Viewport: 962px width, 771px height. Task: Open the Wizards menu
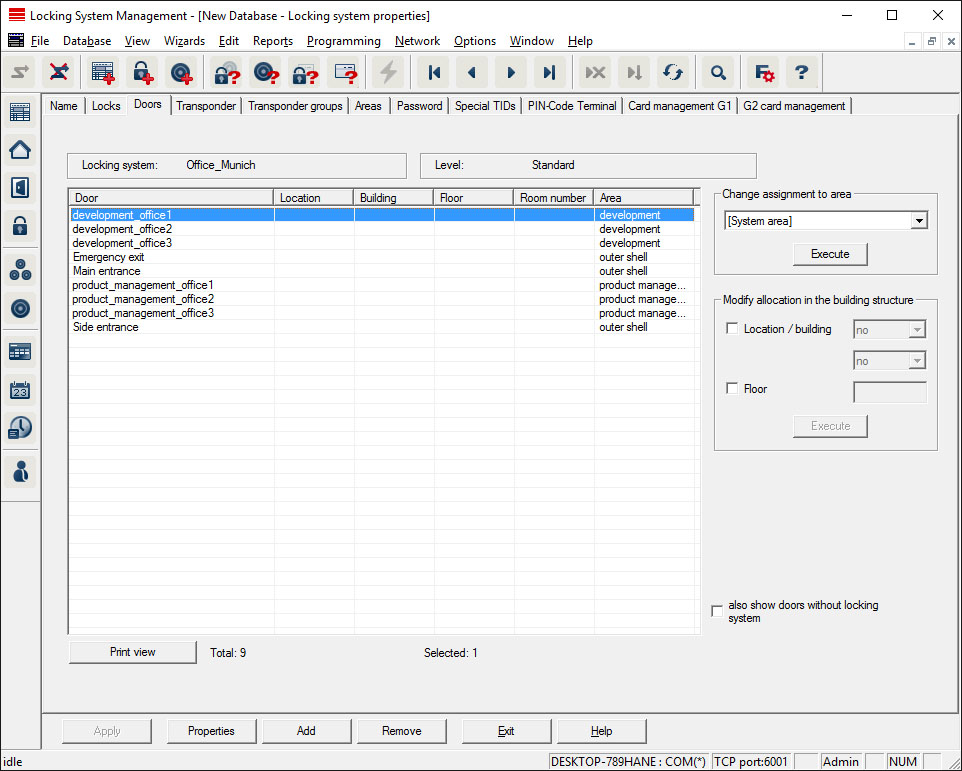(184, 41)
